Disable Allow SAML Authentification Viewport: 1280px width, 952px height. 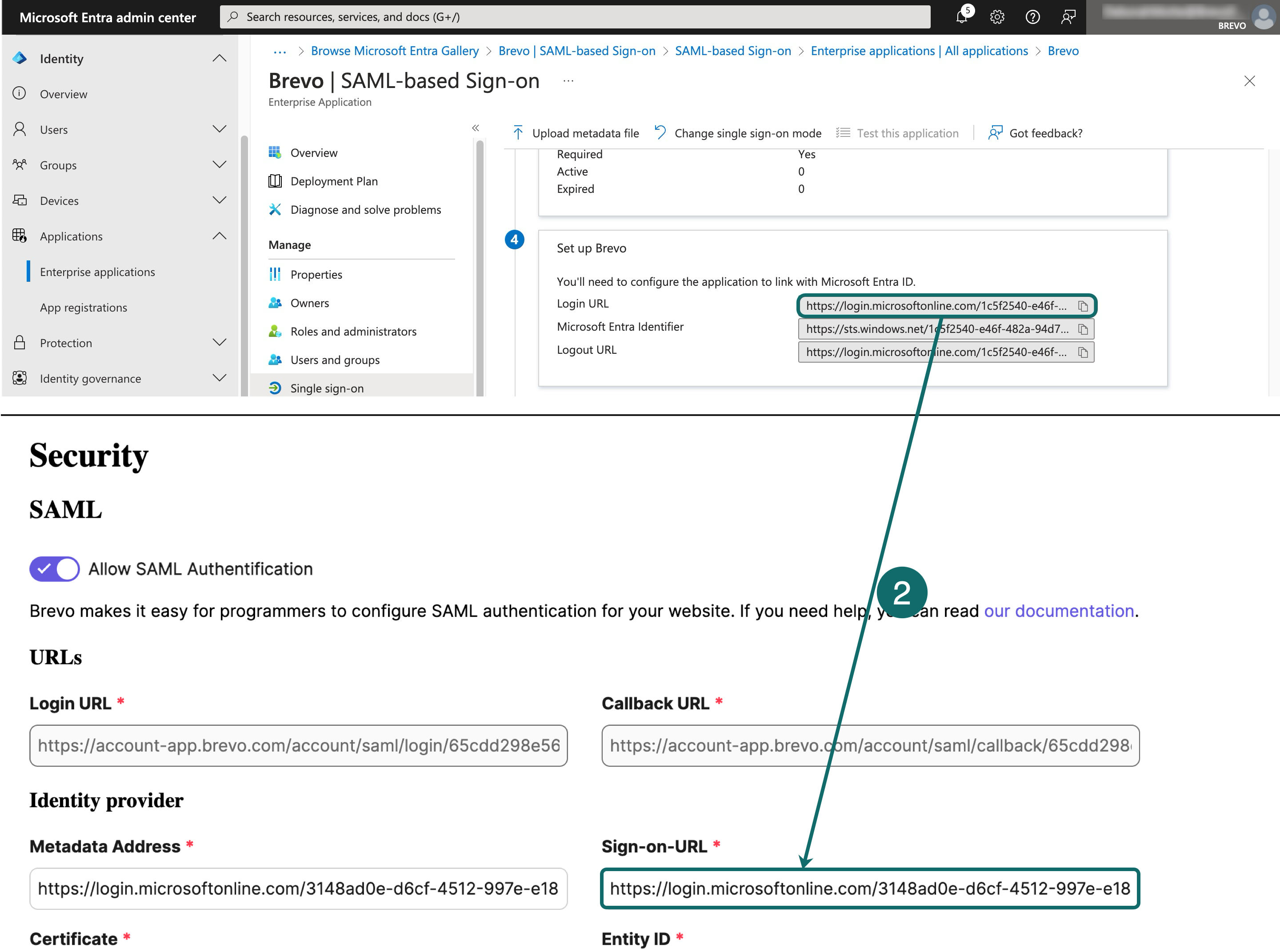pos(54,569)
